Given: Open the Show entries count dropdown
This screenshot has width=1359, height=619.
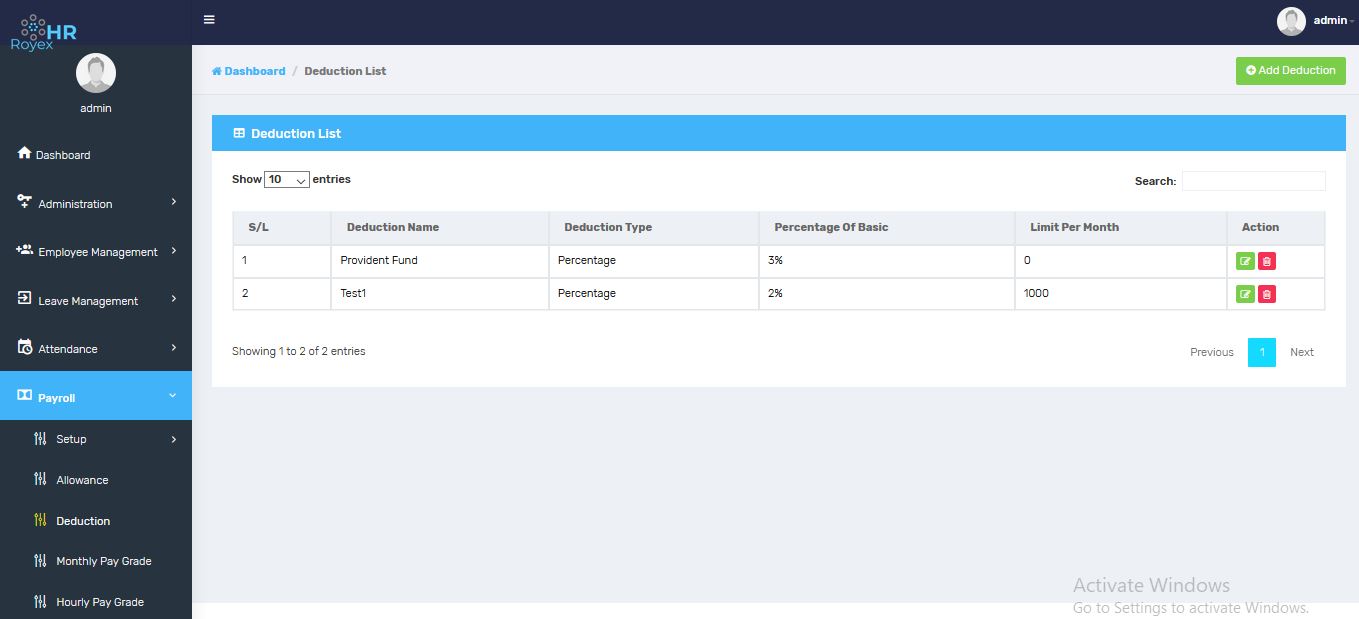Looking at the screenshot, I should 287,180.
